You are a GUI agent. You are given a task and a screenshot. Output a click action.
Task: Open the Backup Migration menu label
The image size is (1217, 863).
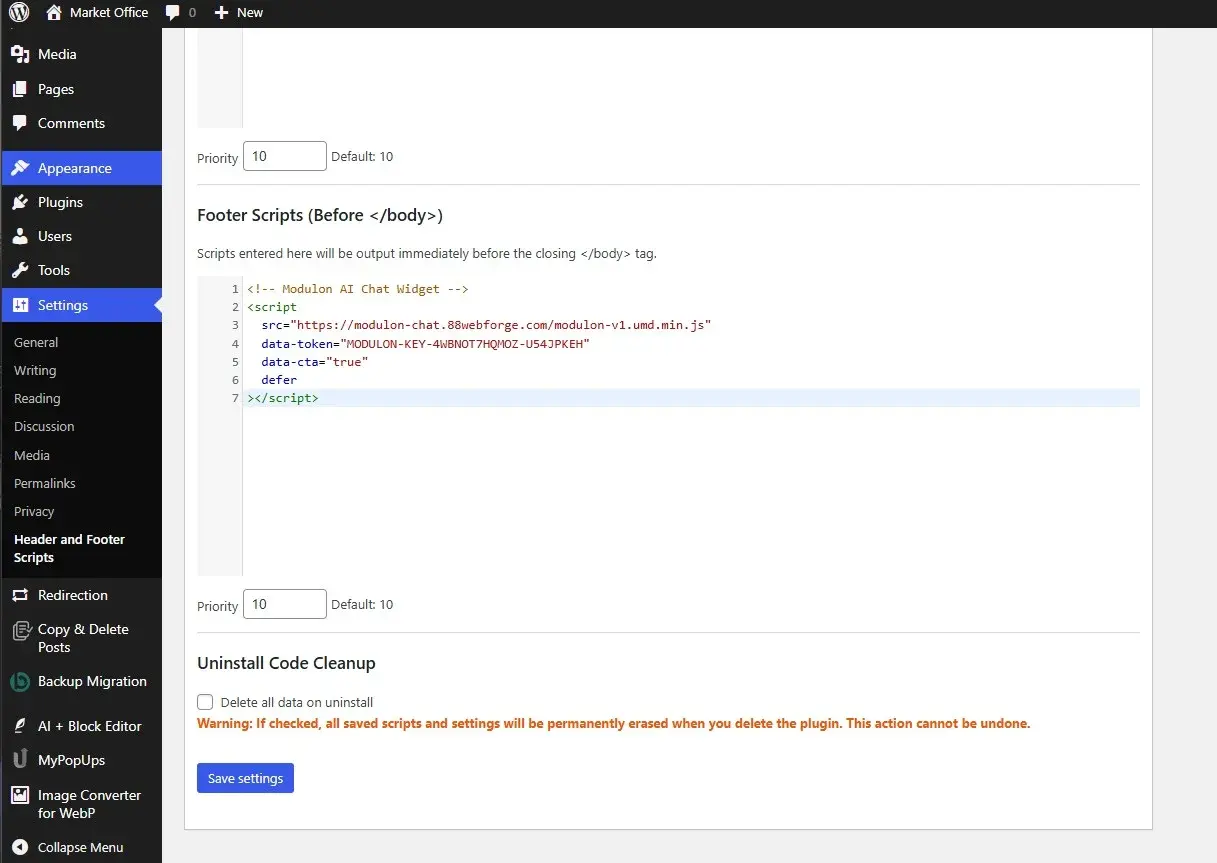pos(92,681)
